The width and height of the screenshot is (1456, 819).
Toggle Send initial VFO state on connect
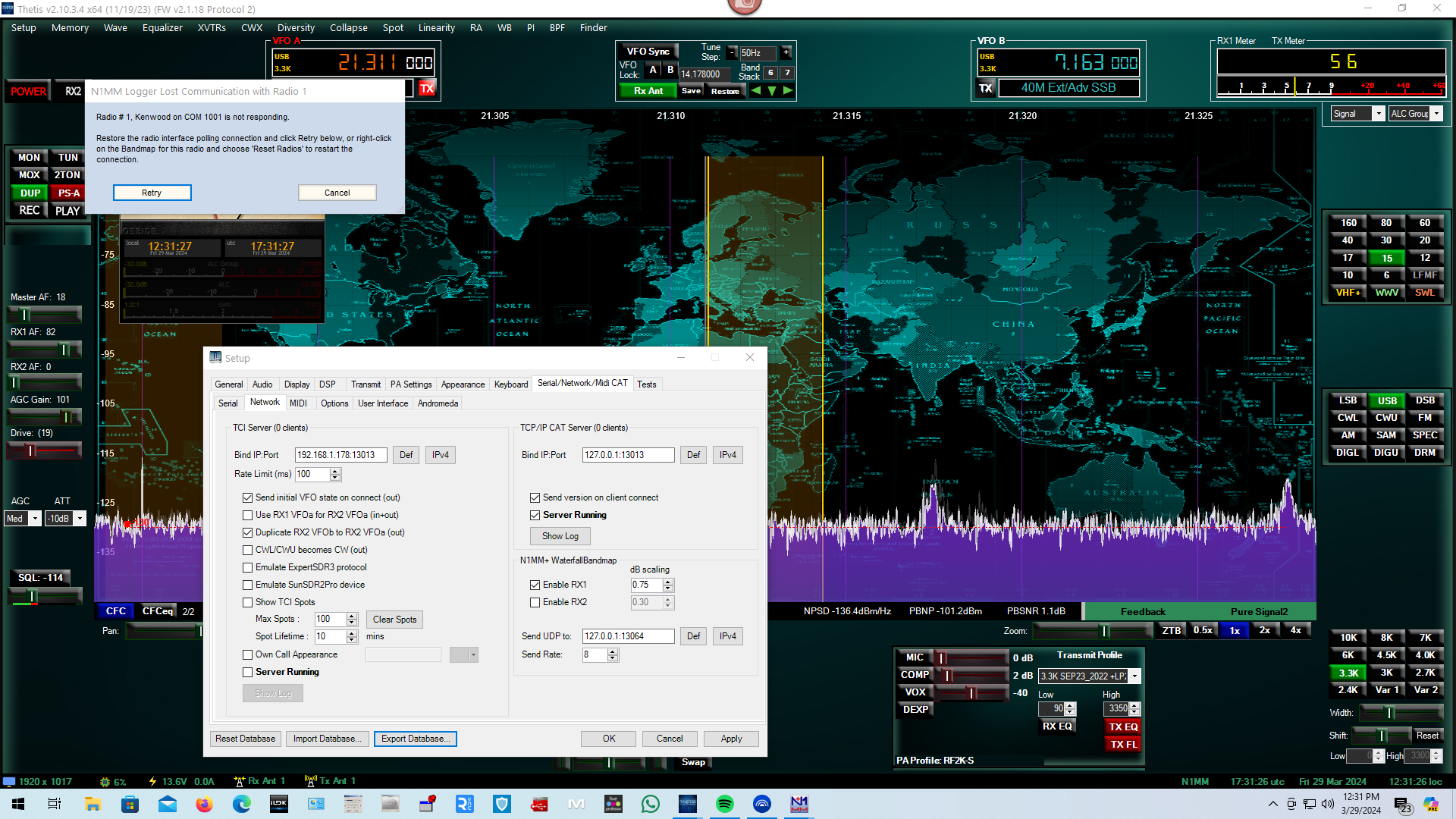pos(247,498)
